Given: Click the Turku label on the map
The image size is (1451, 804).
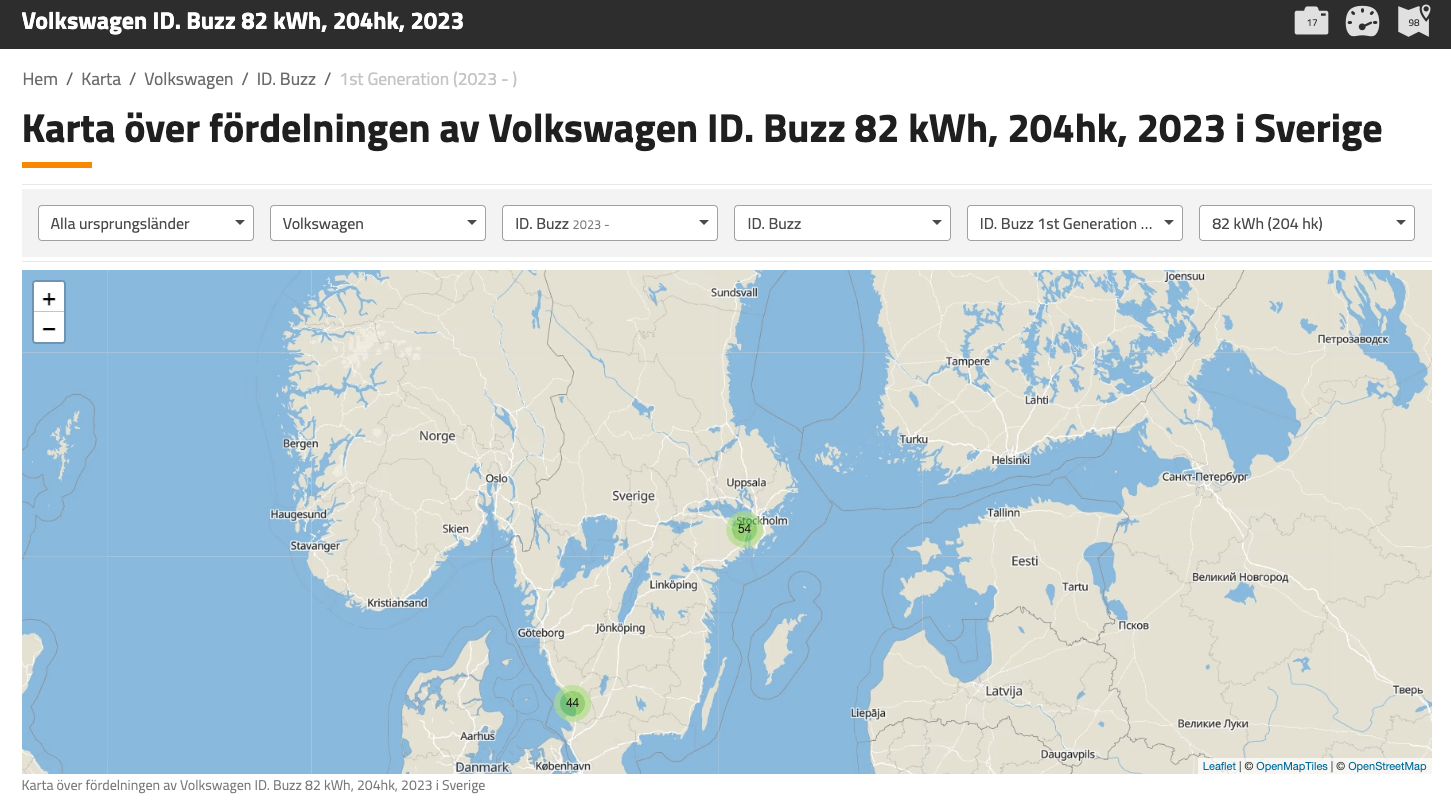Looking at the screenshot, I should click(x=914, y=439).
